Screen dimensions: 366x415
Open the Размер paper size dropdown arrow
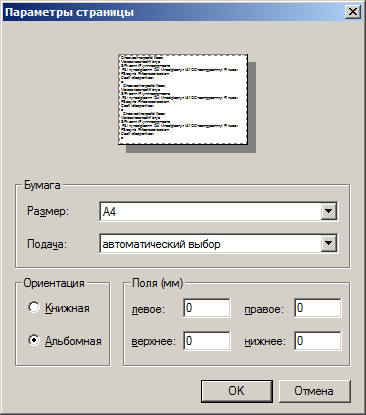point(329,211)
